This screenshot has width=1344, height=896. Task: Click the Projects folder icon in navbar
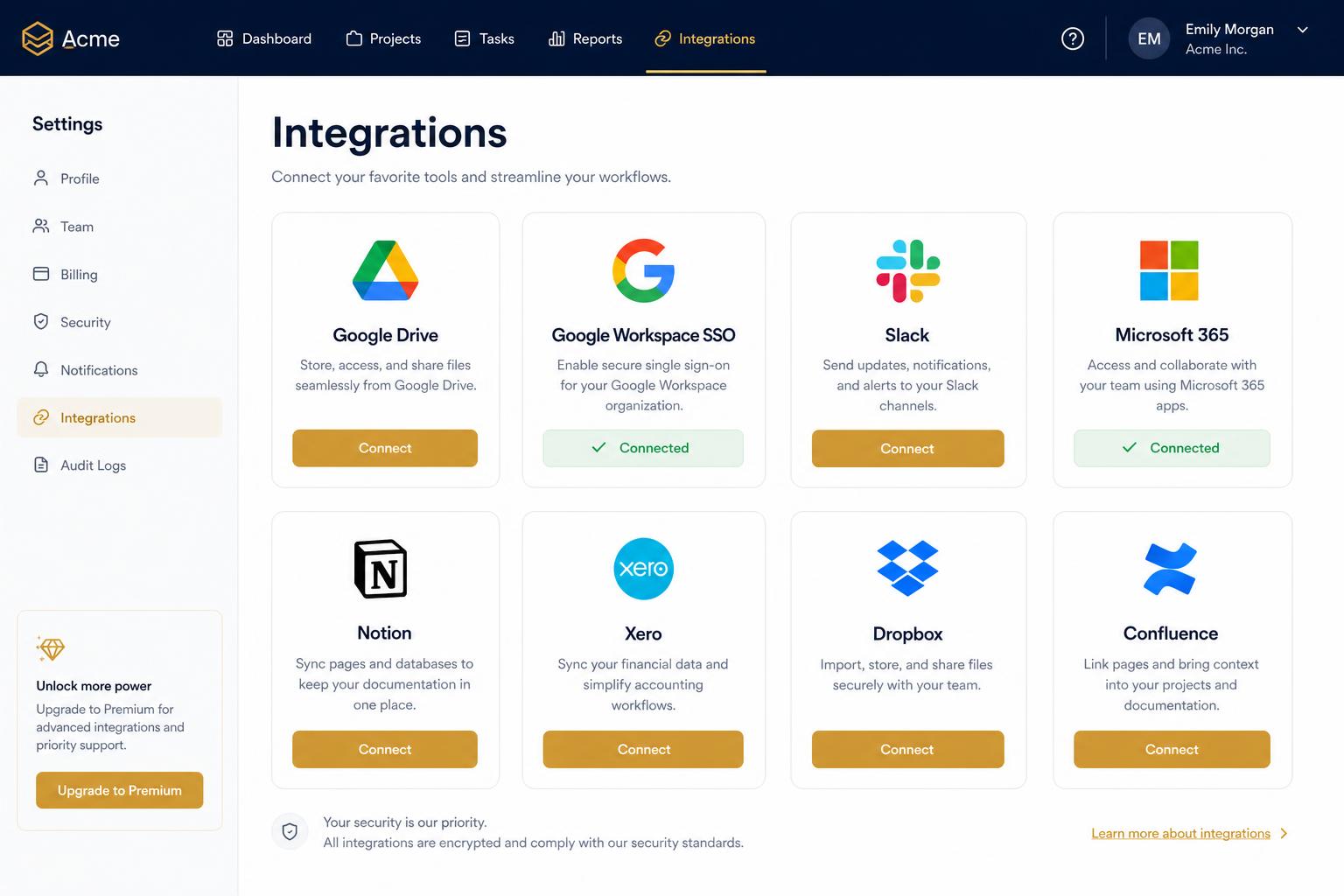point(354,38)
